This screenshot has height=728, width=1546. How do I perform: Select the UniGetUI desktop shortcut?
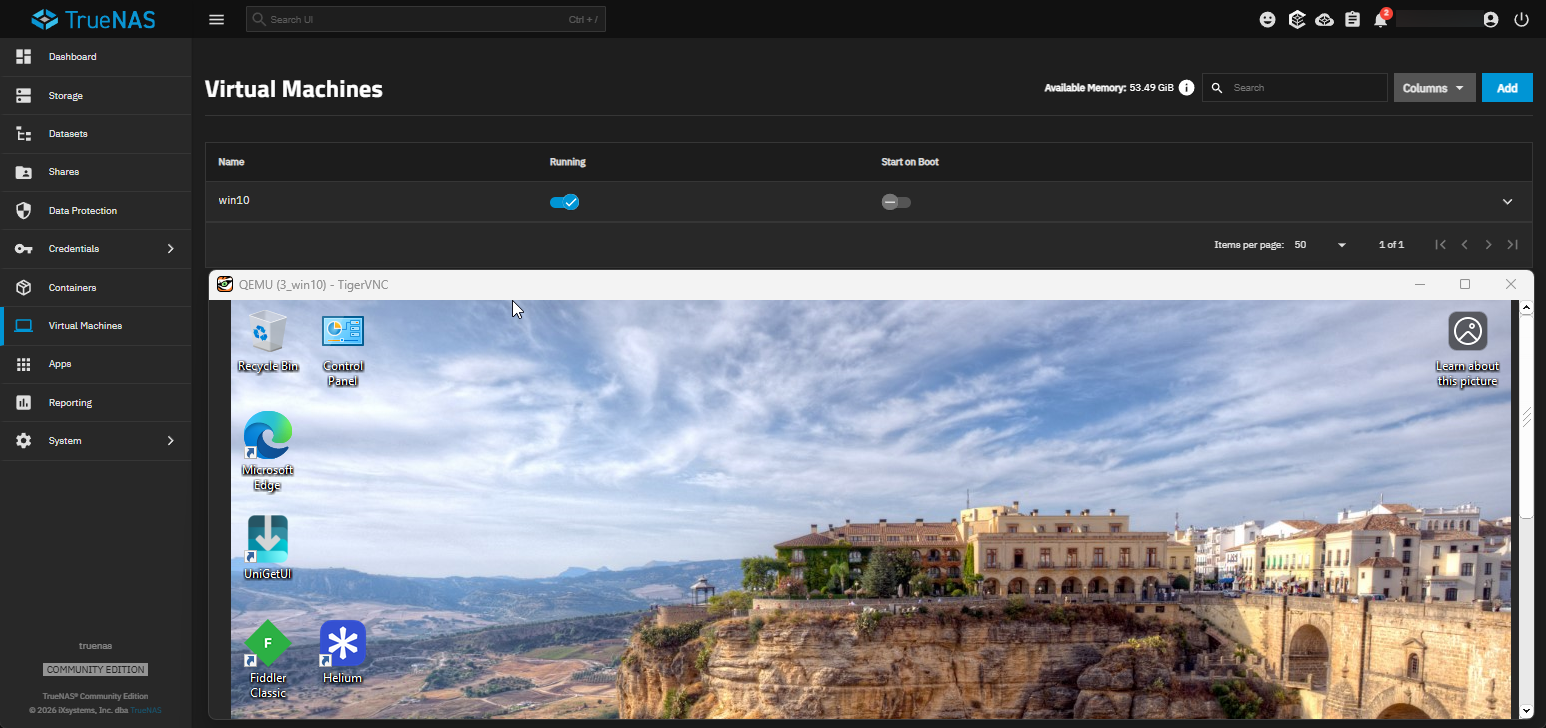(268, 548)
